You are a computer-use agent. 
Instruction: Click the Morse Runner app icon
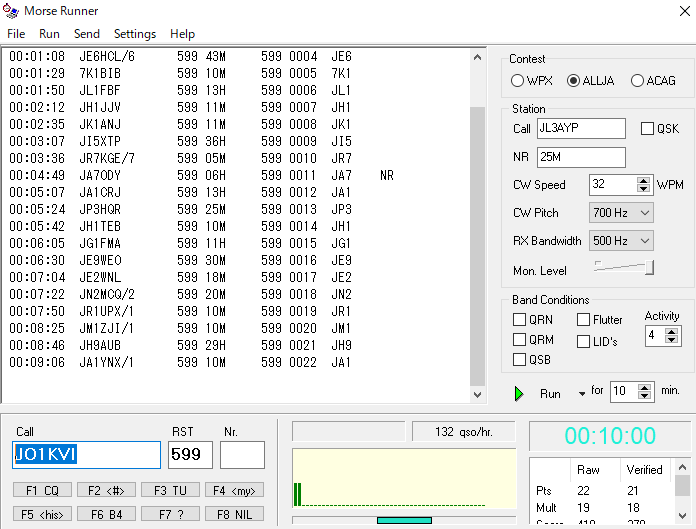tap(11, 11)
